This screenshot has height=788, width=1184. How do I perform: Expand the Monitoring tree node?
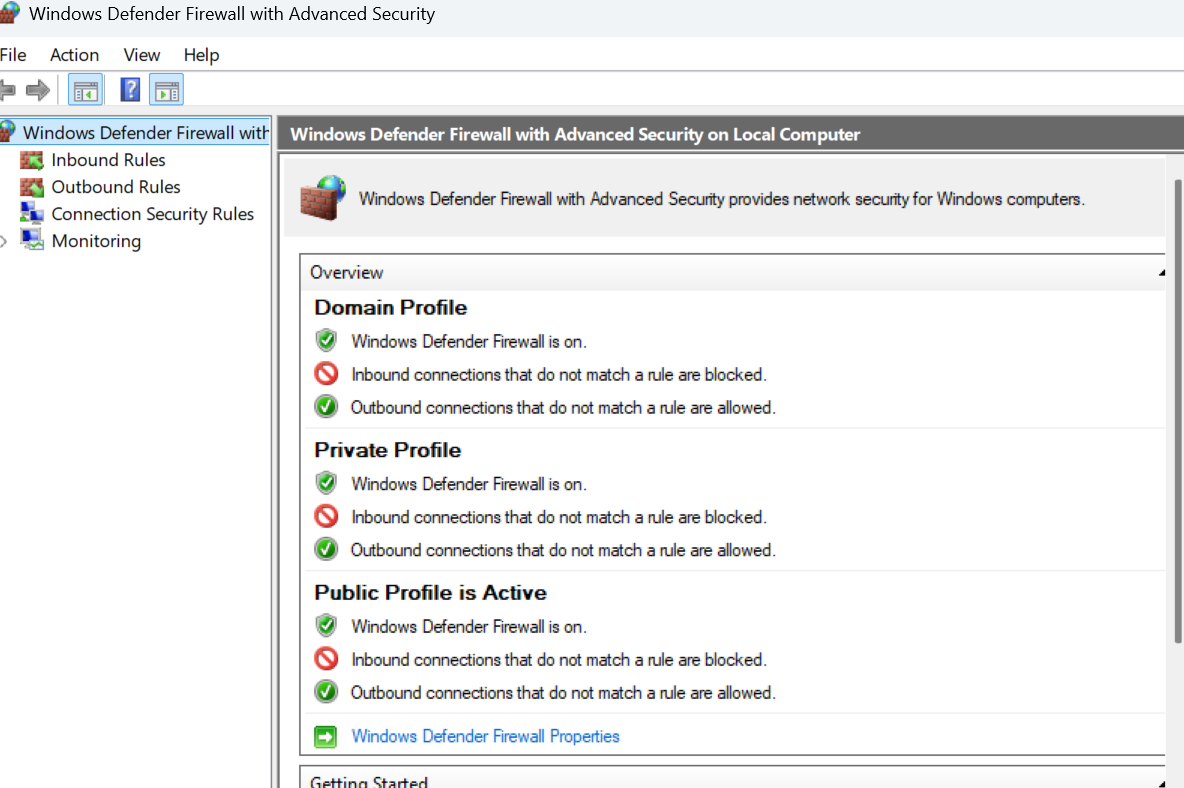coord(5,241)
